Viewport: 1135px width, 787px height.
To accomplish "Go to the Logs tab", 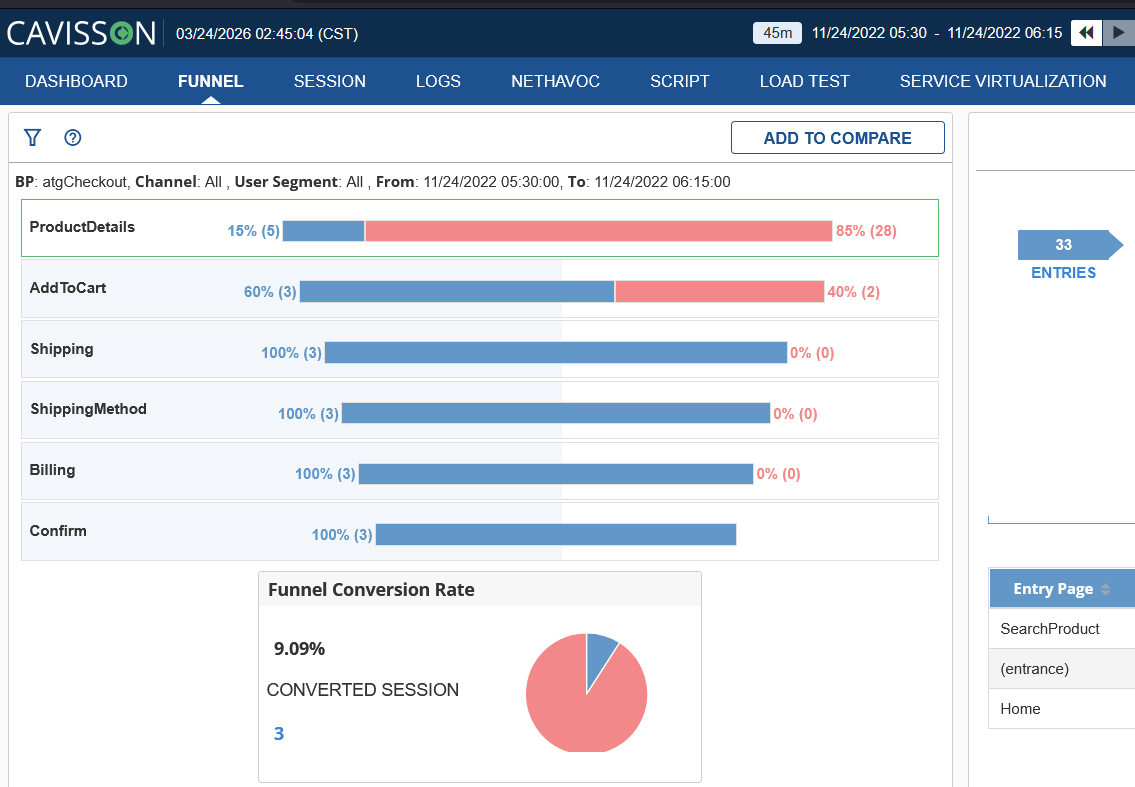I will coord(438,81).
